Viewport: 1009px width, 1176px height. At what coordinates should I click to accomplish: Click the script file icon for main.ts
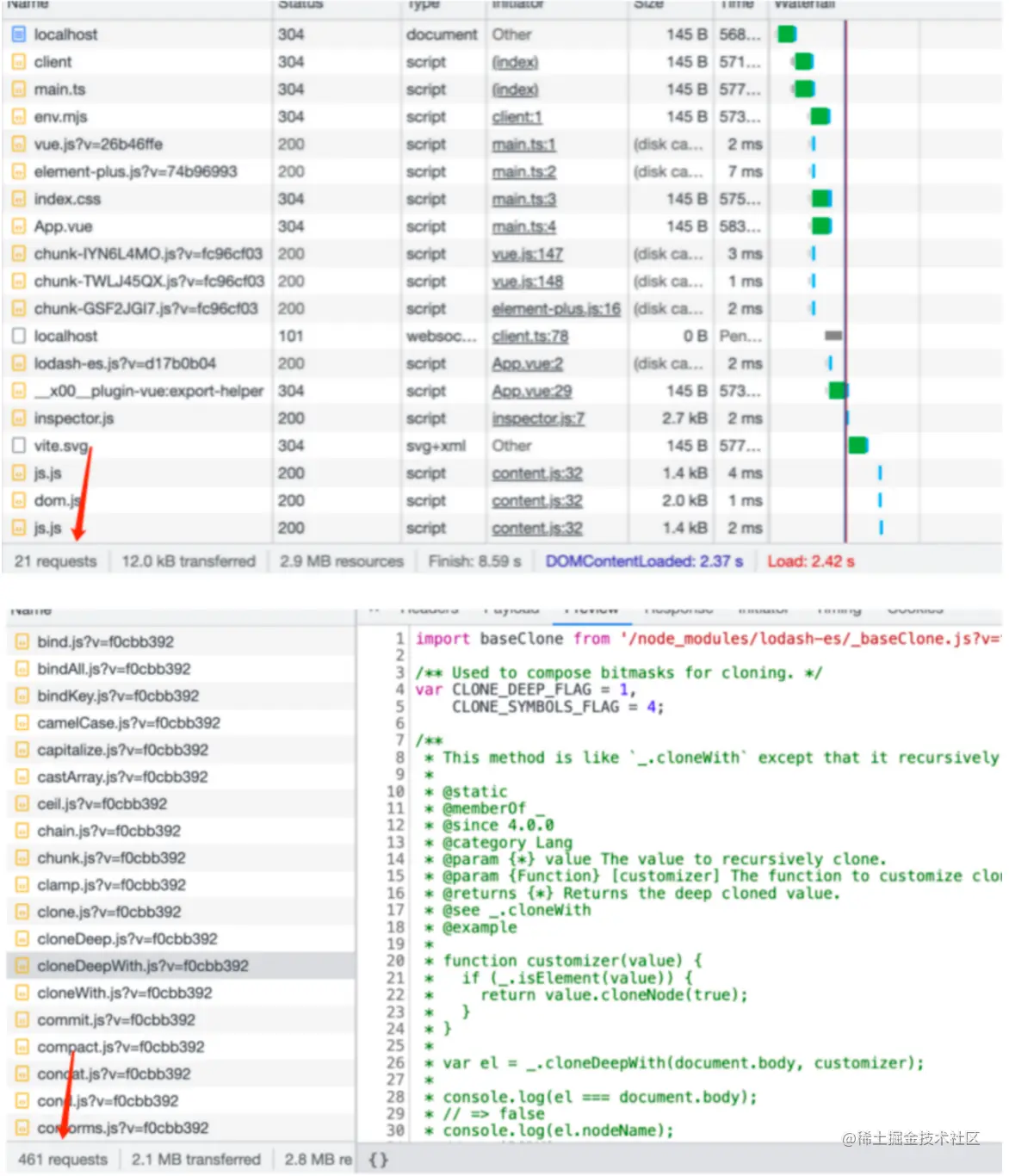click(19, 90)
